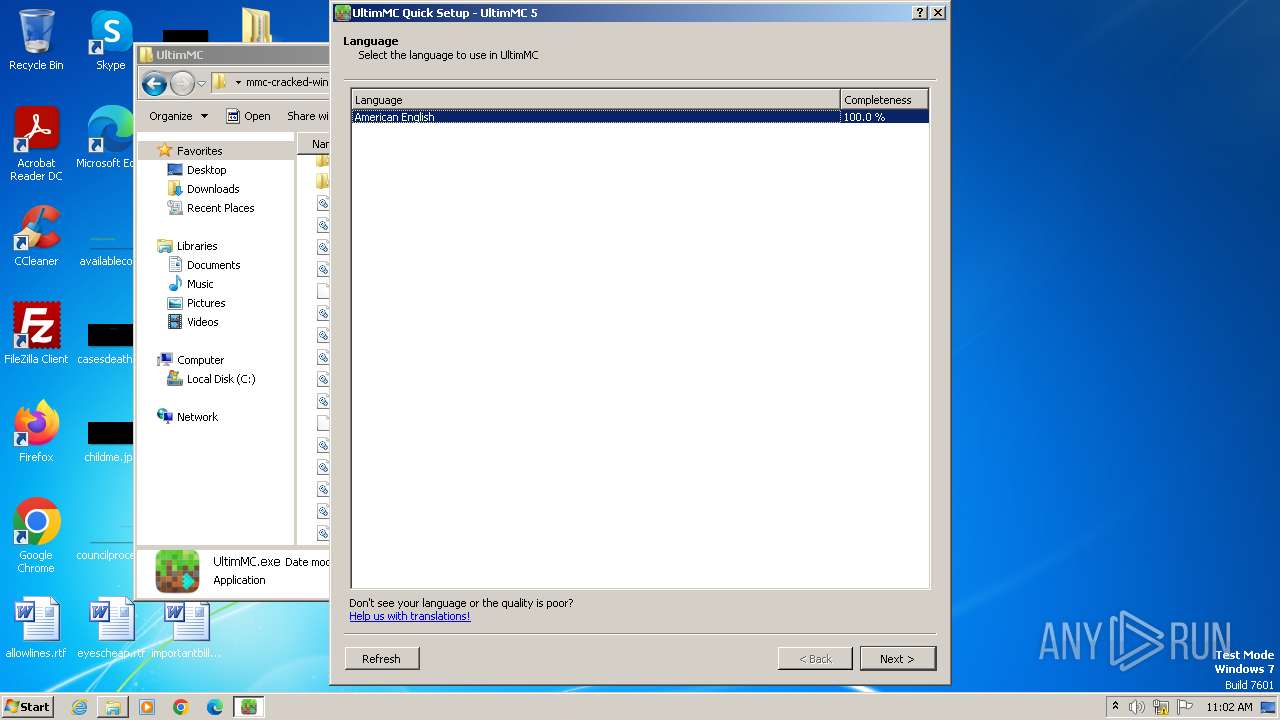Open the folder icon on desktop top

click(x=257, y=25)
